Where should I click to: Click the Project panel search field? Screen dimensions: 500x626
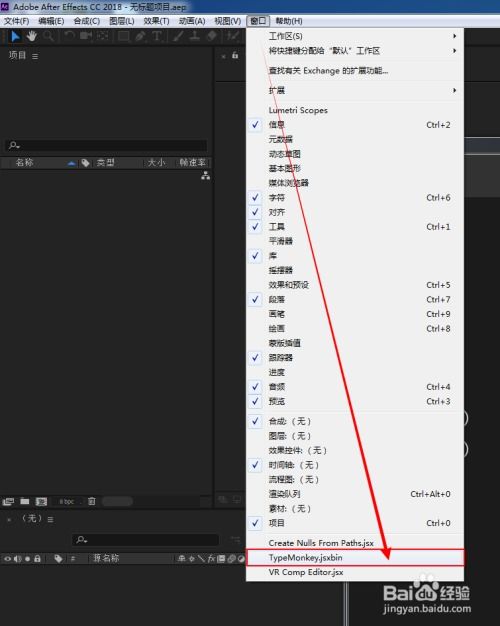(107, 145)
